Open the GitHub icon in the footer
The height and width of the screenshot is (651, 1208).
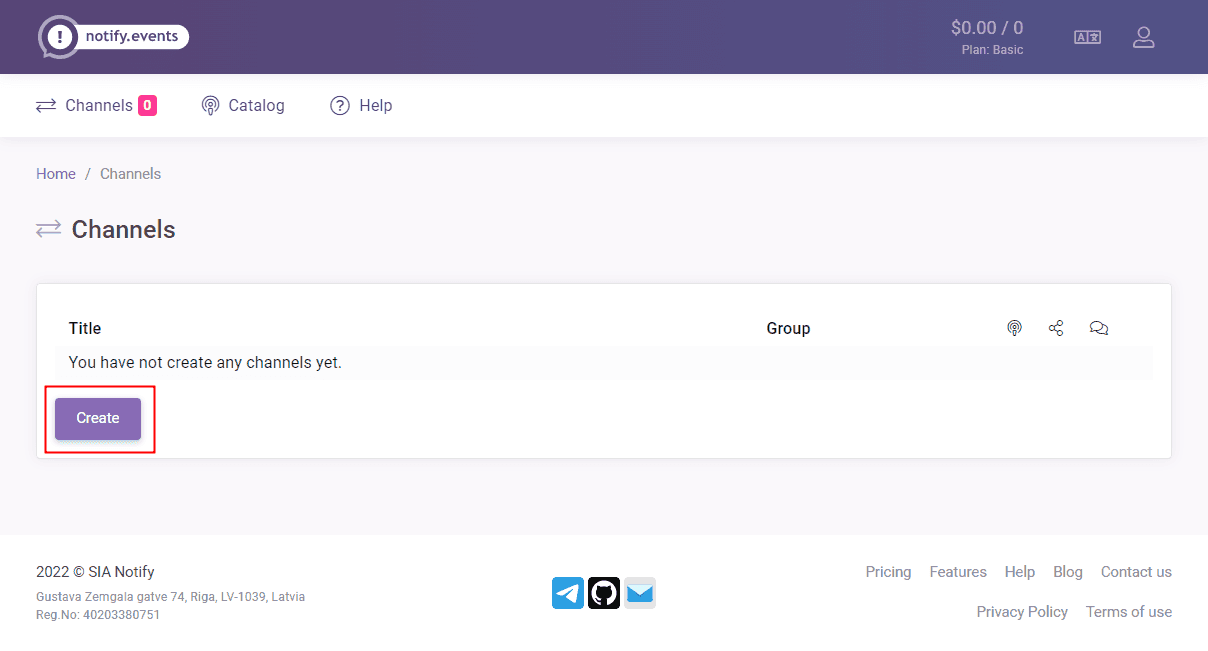tap(604, 593)
